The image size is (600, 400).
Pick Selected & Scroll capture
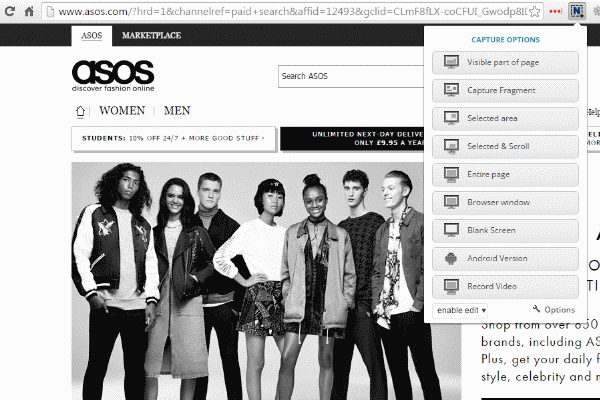tap(505, 146)
